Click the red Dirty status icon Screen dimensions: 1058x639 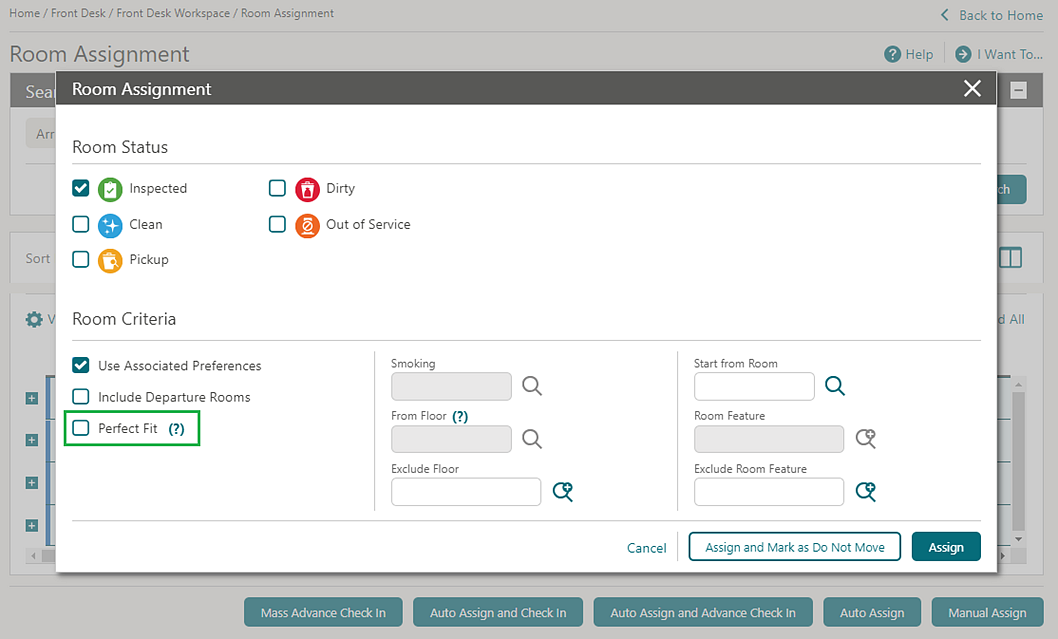(307, 190)
